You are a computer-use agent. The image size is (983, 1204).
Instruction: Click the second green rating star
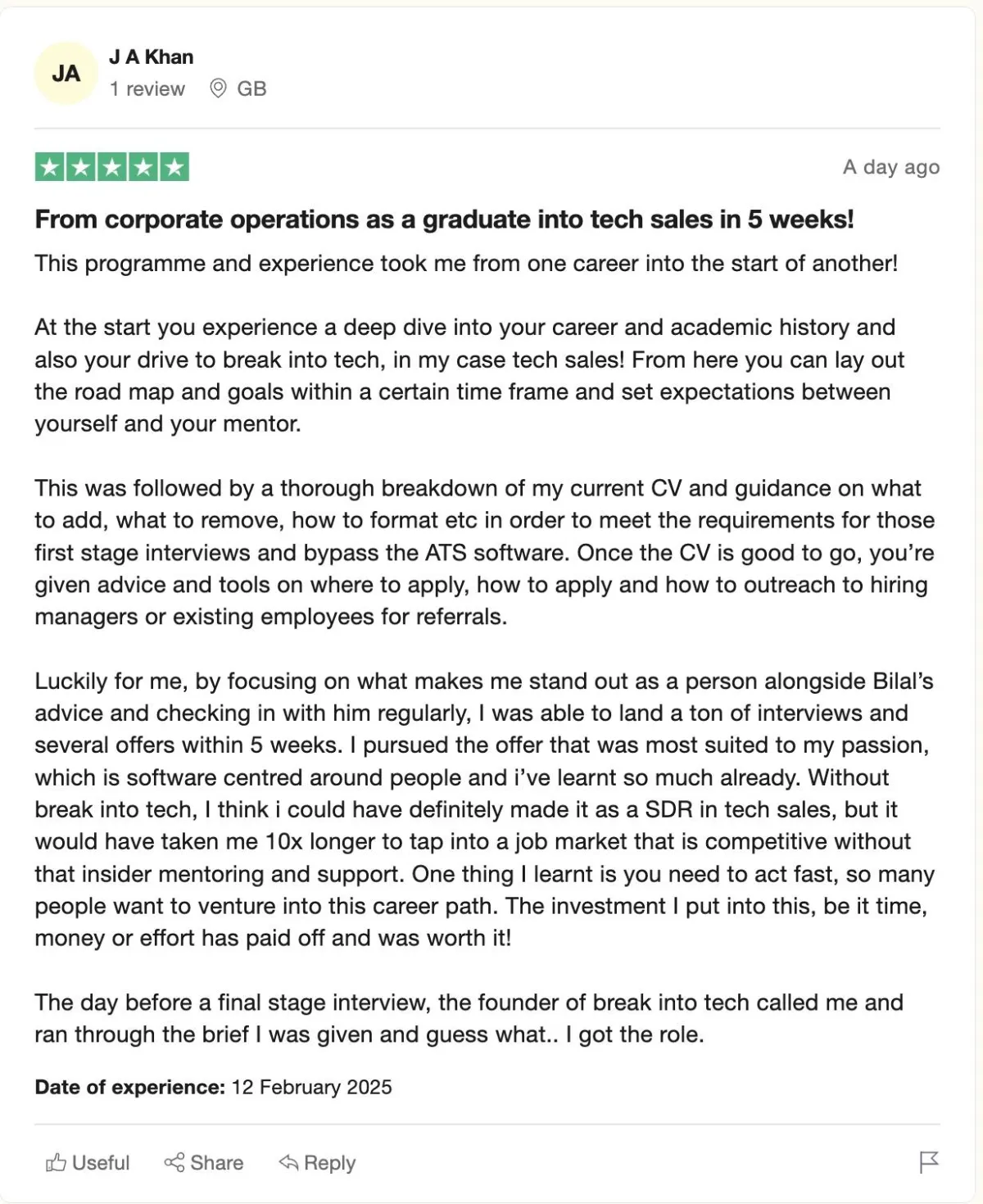[x=81, y=167]
